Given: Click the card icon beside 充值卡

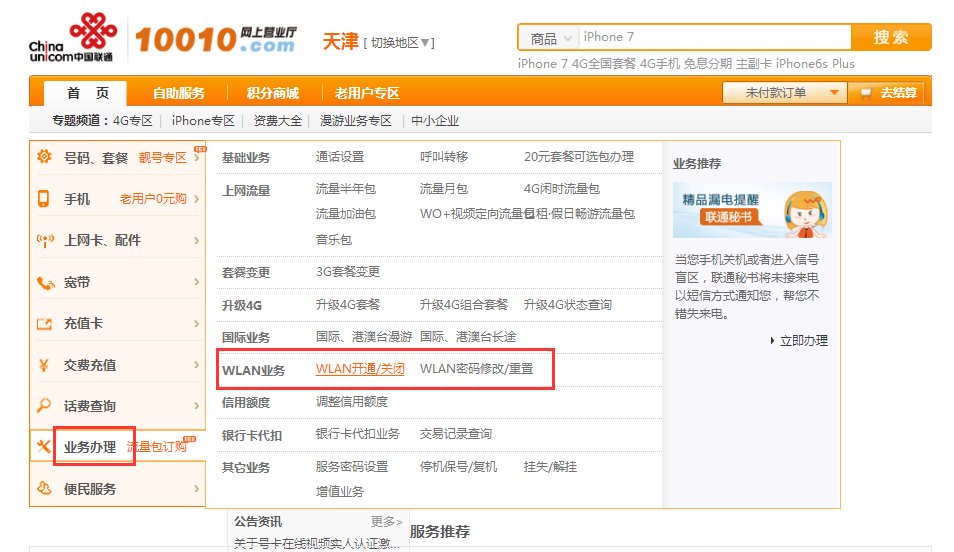Looking at the screenshot, I should (44, 324).
